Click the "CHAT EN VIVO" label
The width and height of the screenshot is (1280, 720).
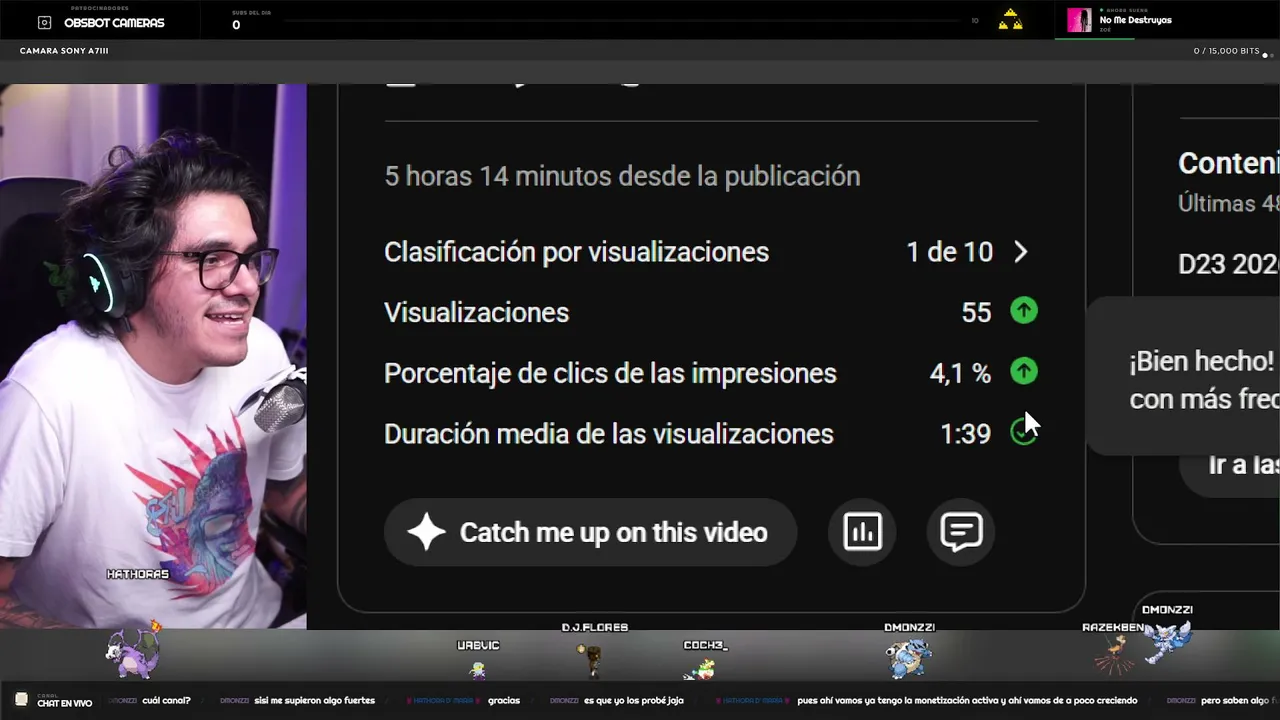click(65, 703)
